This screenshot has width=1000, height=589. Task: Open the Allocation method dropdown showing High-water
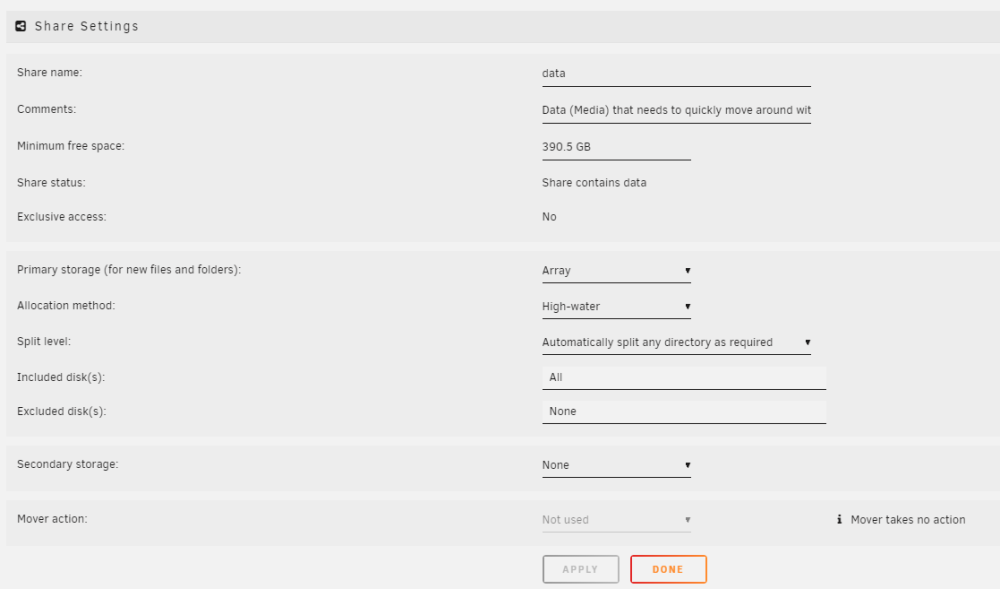[616, 307]
